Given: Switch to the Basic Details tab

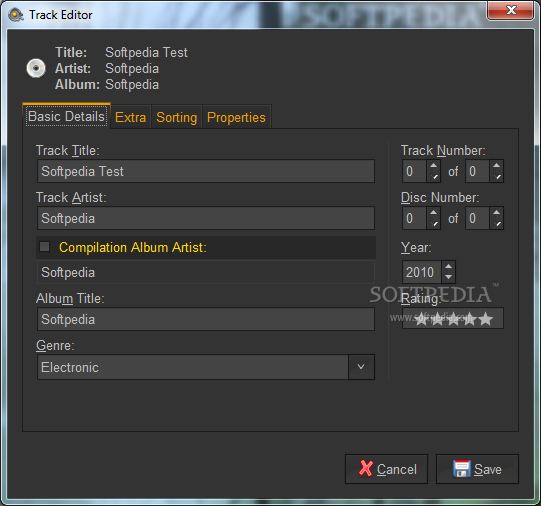Looking at the screenshot, I should [x=66, y=117].
